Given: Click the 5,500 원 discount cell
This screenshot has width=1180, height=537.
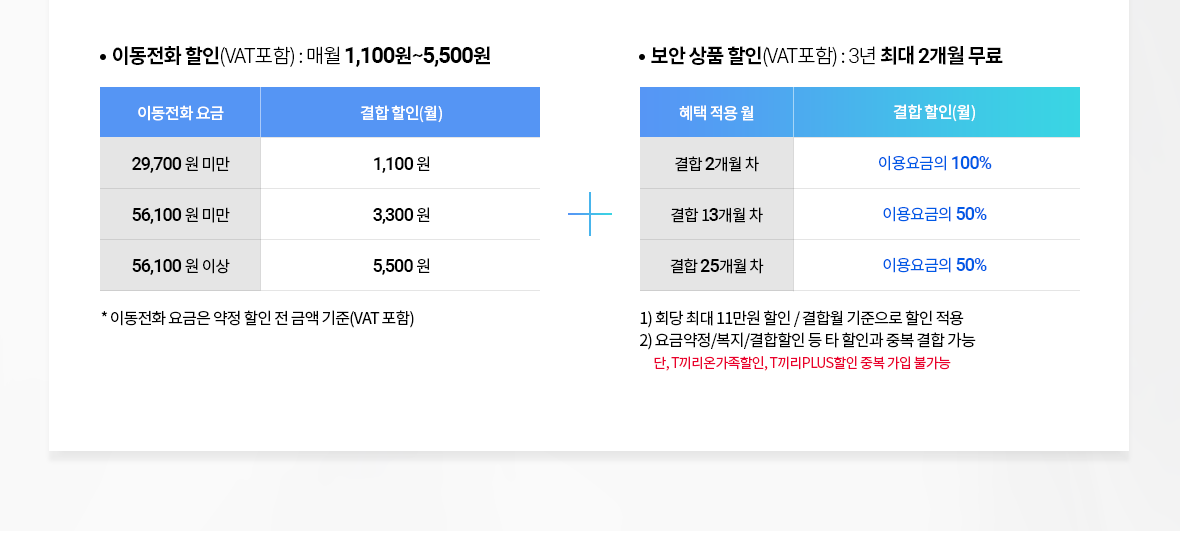Looking at the screenshot, I should (401, 266).
